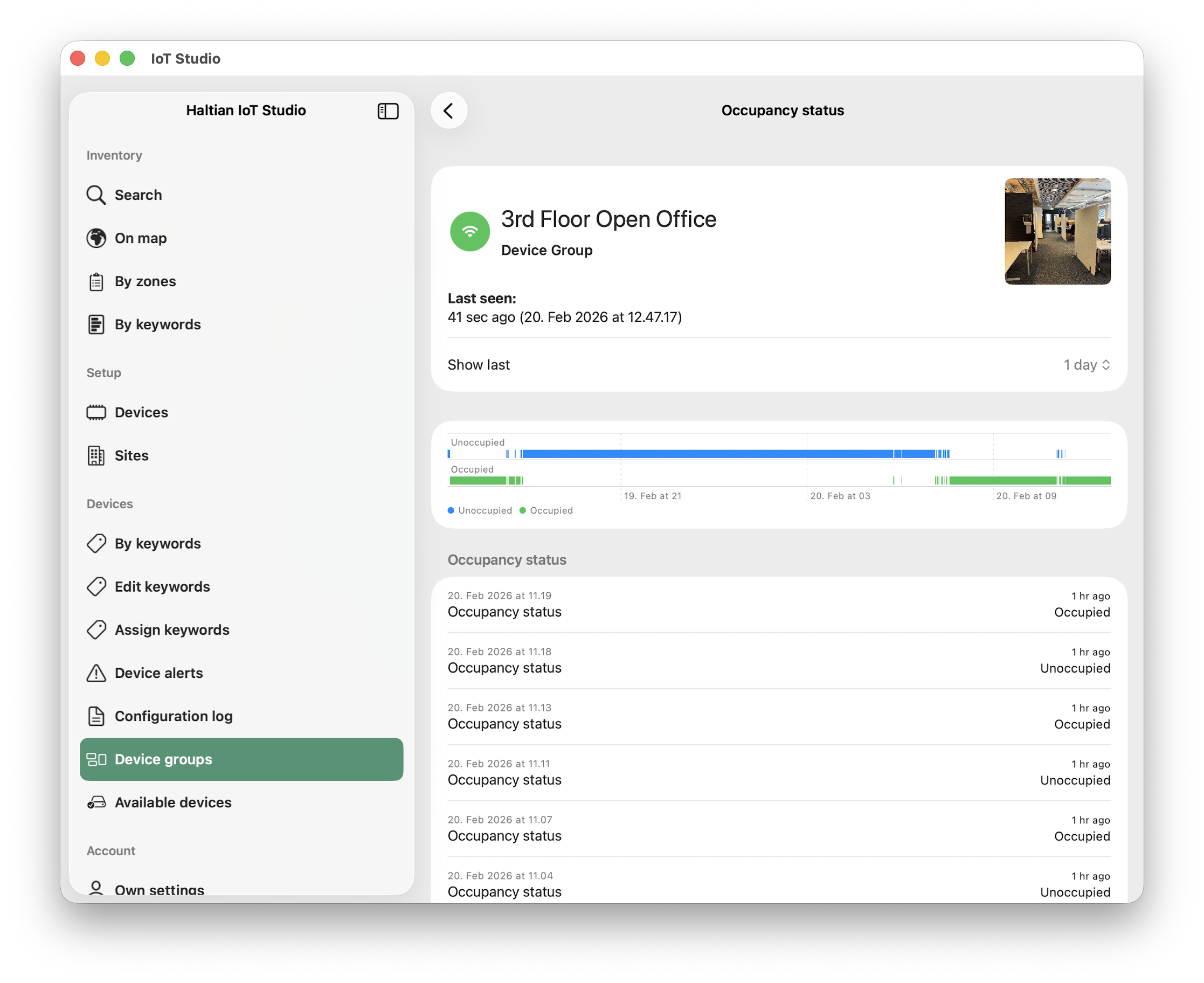Screen dimensions: 1204x983
Task: Click Own settings under Account
Action: coord(158,889)
